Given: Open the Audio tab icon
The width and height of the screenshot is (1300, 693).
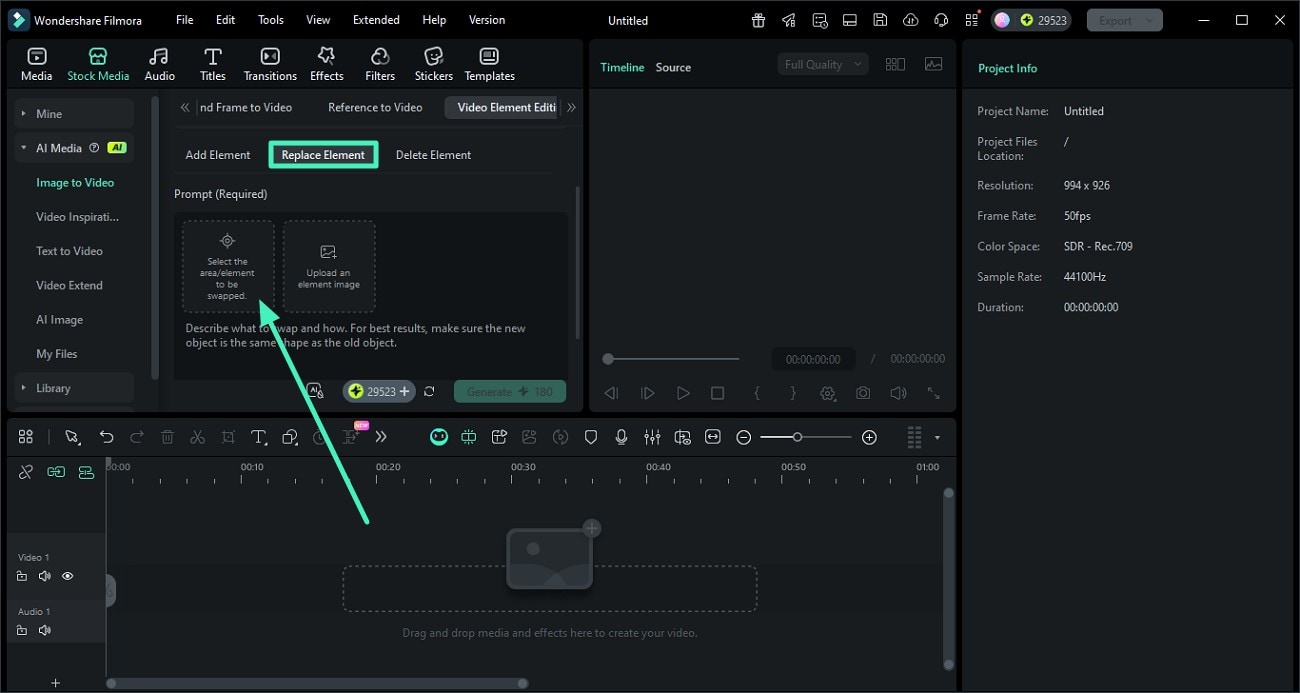Looking at the screenshot, I should pos(159,56).
